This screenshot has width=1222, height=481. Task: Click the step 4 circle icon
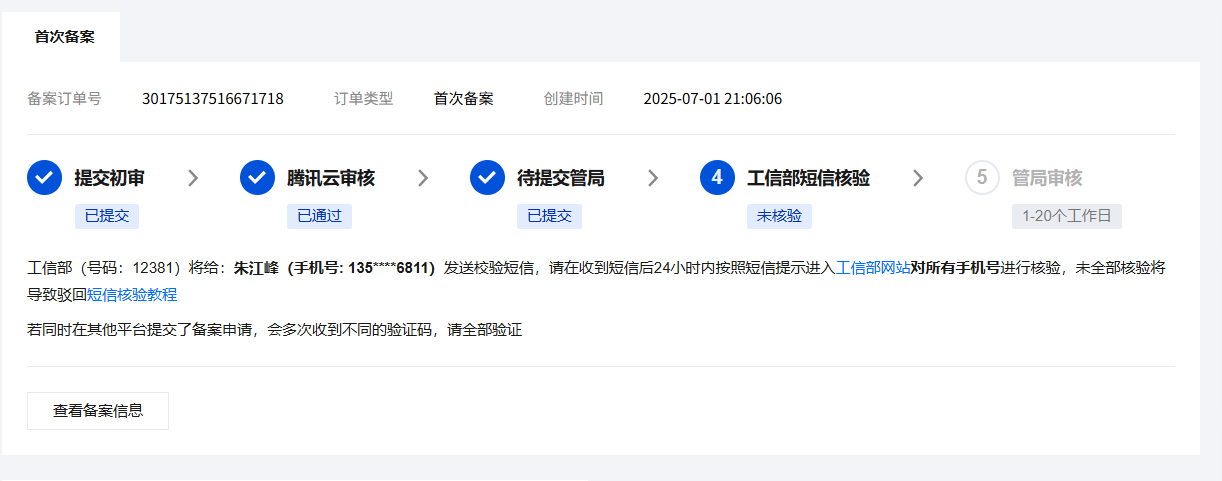tap(717, 178)
